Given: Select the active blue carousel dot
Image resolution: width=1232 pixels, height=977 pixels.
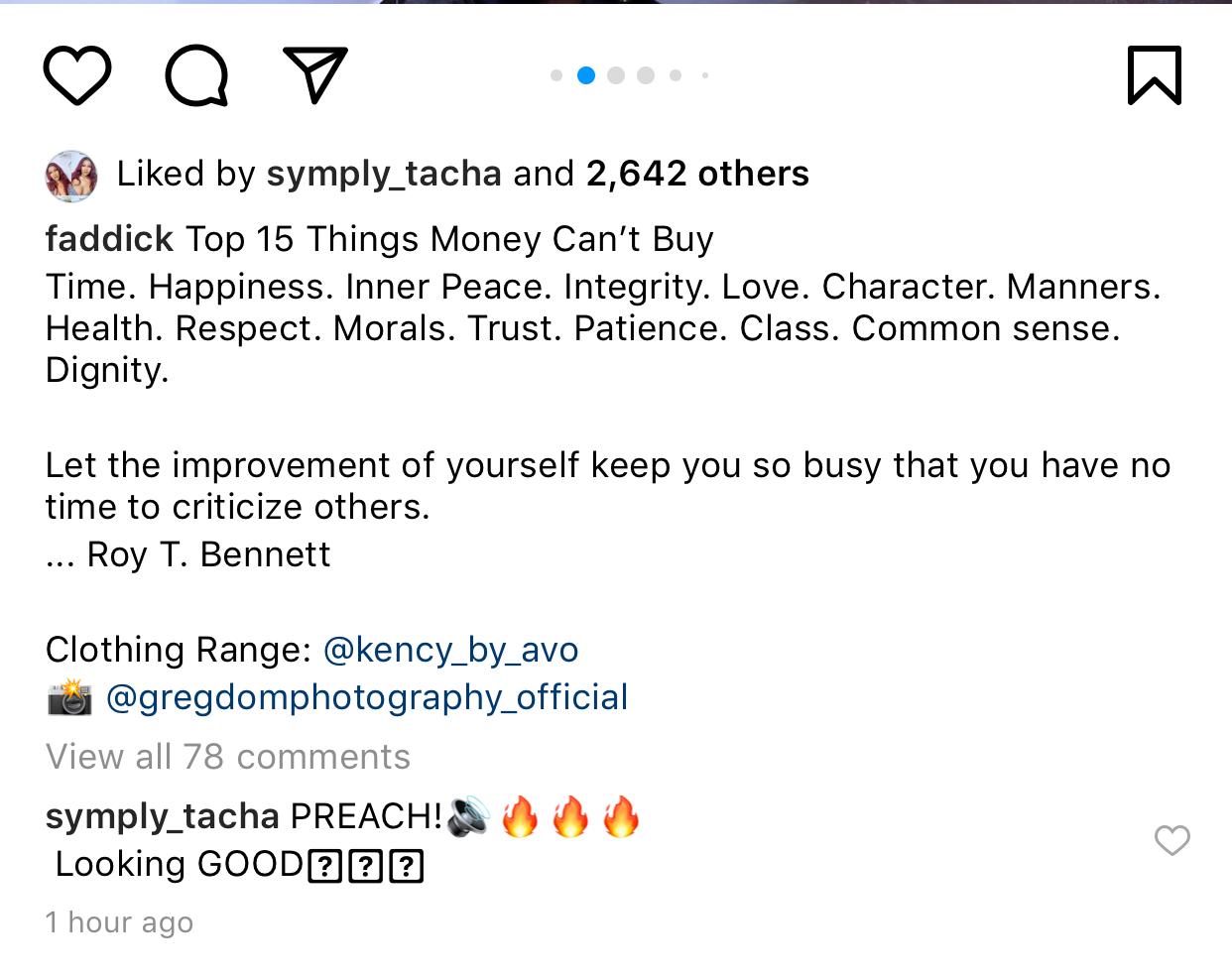Looking at the screenshot, I should pos(586,75).
